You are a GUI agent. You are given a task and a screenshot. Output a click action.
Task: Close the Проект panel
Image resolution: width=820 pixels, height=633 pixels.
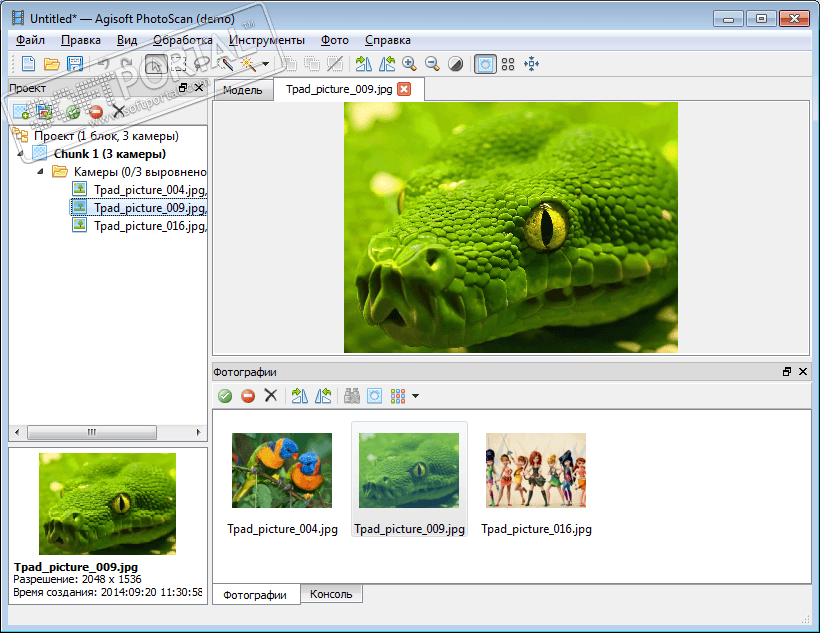pos(199,88)
